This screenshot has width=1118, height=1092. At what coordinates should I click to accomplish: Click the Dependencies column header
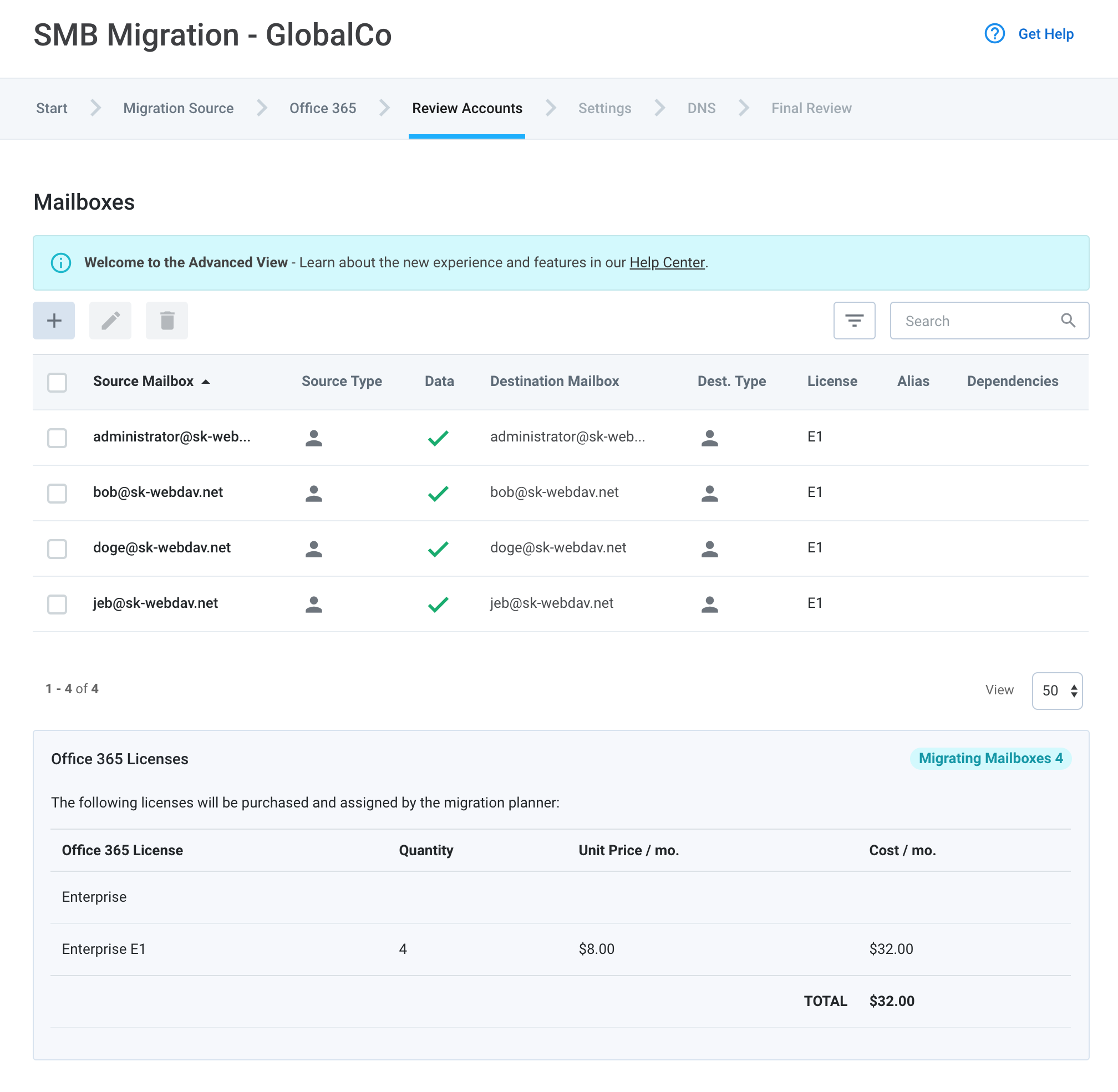1013,382
